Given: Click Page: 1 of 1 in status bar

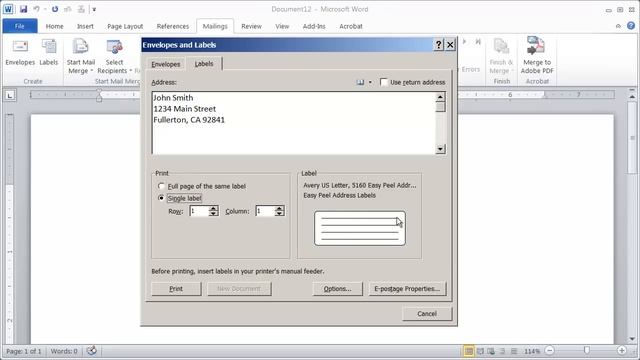Looking at the screenshot, I should (24, 351).
